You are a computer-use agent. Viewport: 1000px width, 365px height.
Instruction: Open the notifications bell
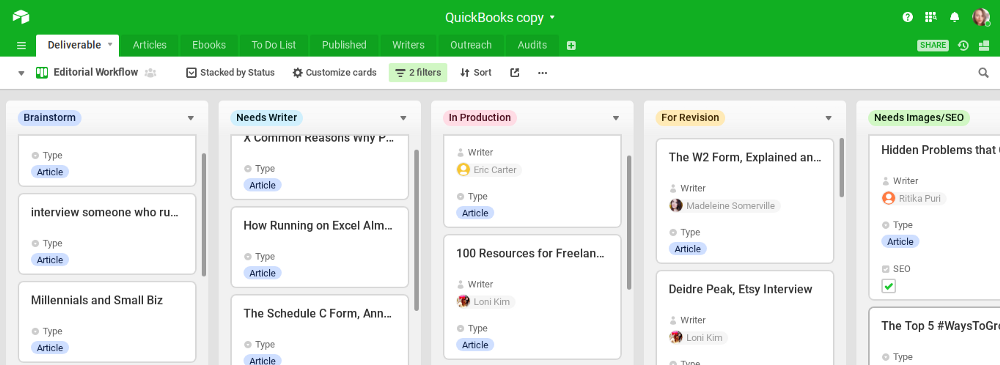click(955, 17)
